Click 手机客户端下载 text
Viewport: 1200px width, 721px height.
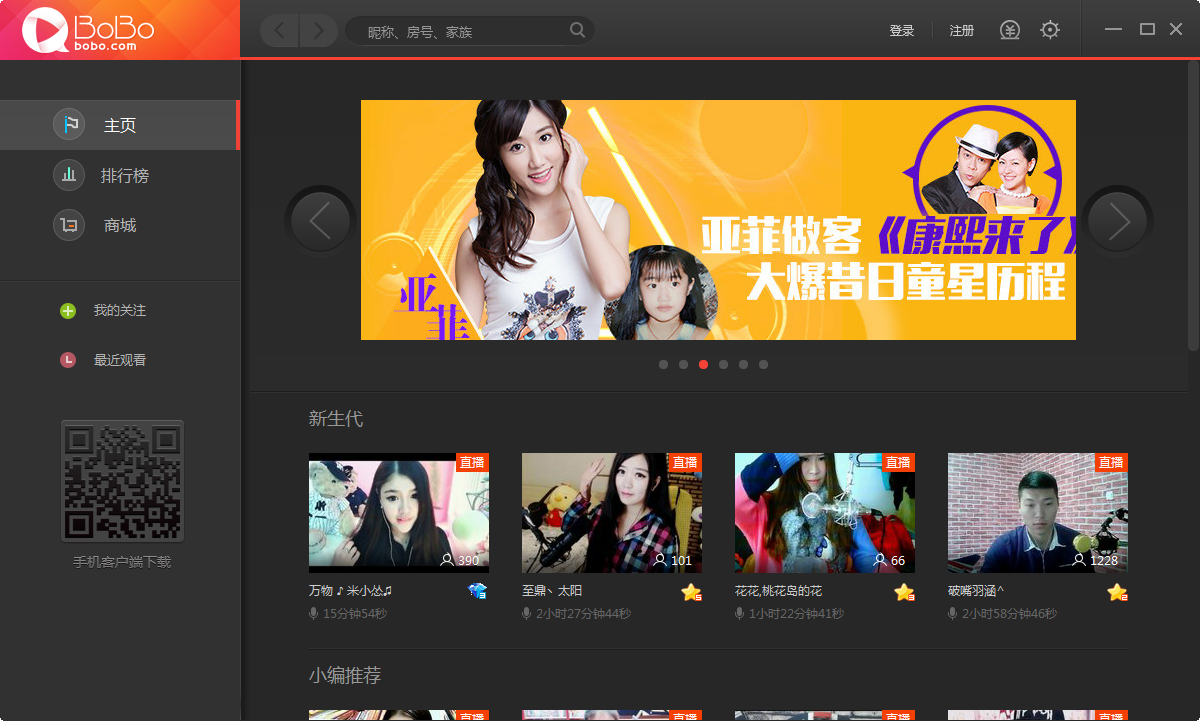point(122,562)
